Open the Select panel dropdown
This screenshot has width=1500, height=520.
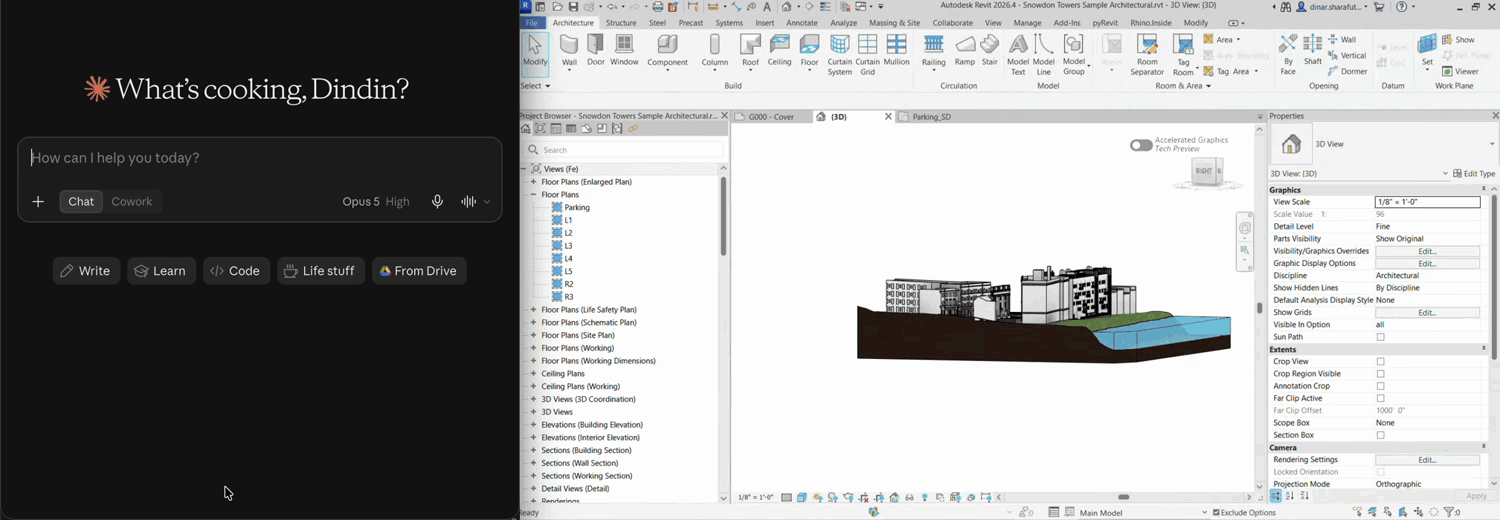pyautogui.click(x=536, y=86)
